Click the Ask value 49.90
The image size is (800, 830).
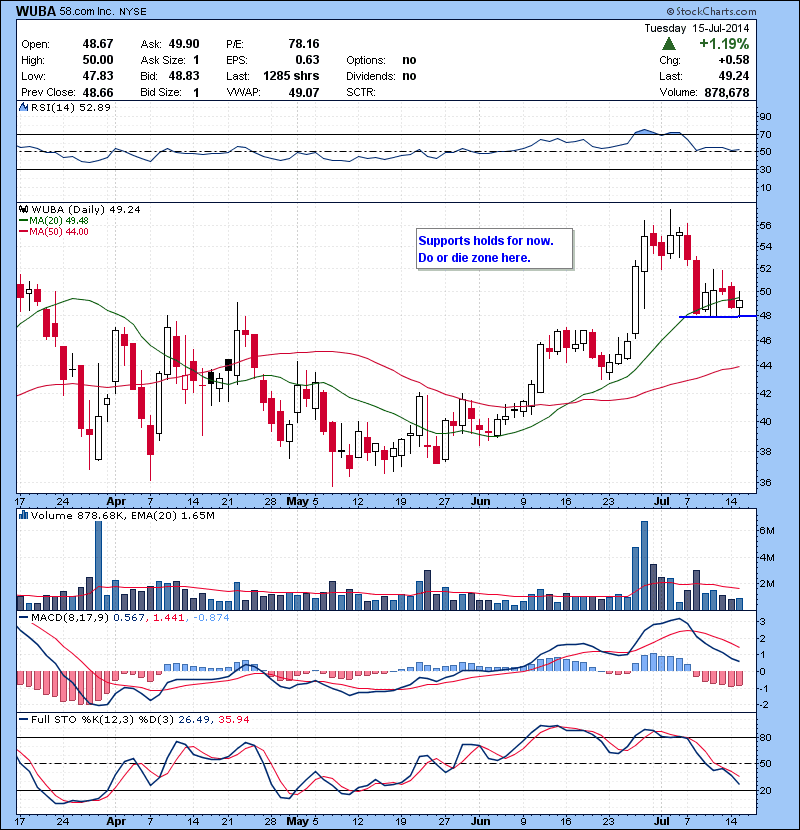click(184, 43)
